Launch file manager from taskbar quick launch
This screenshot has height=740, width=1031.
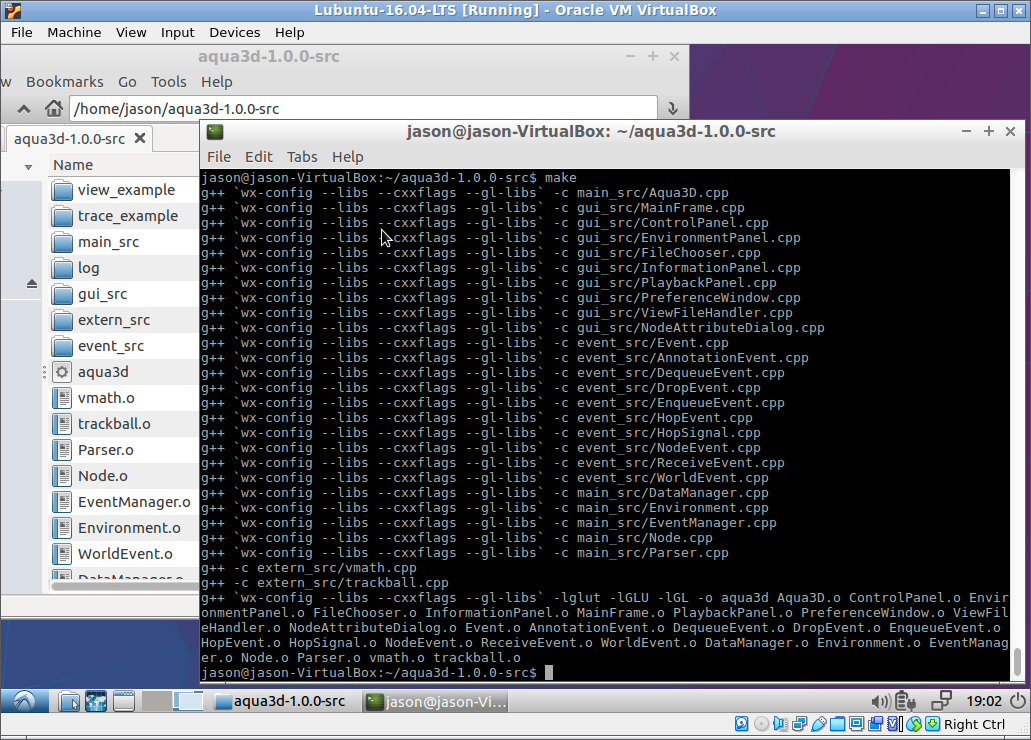pos(69,702)
